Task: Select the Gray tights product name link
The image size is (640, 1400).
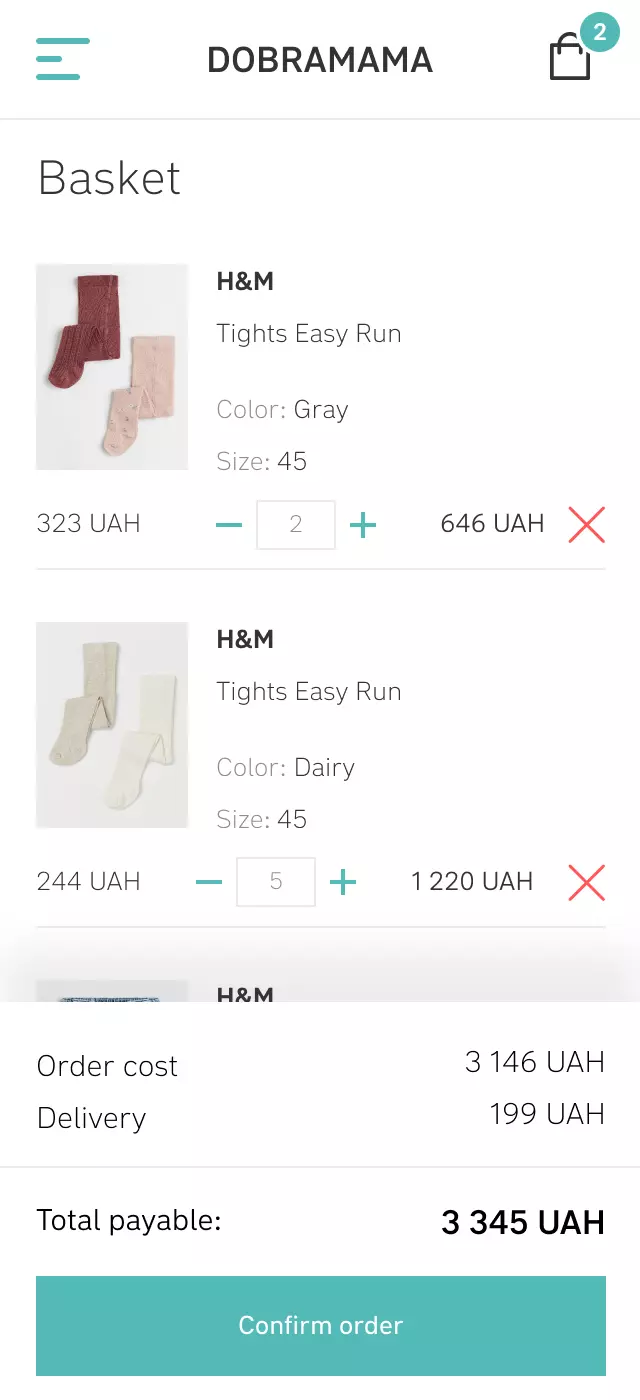Action: (x=308, y=333)
